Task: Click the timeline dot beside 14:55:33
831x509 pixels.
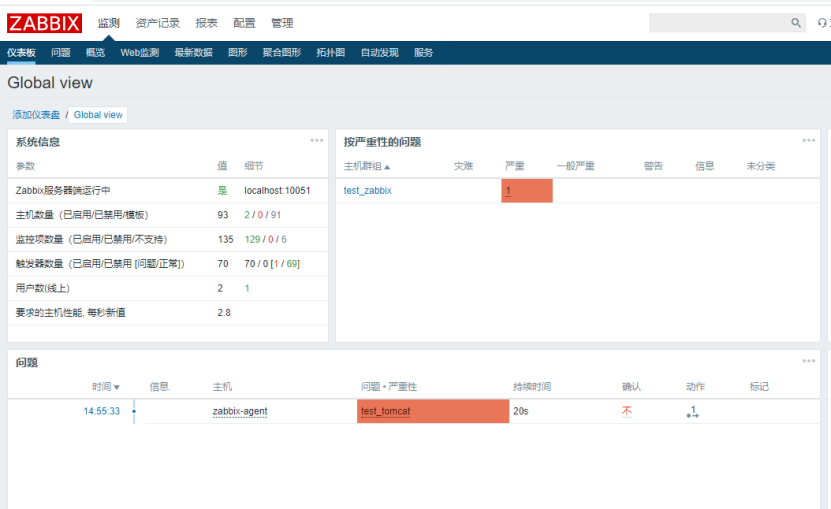Action: pos(134,411)
